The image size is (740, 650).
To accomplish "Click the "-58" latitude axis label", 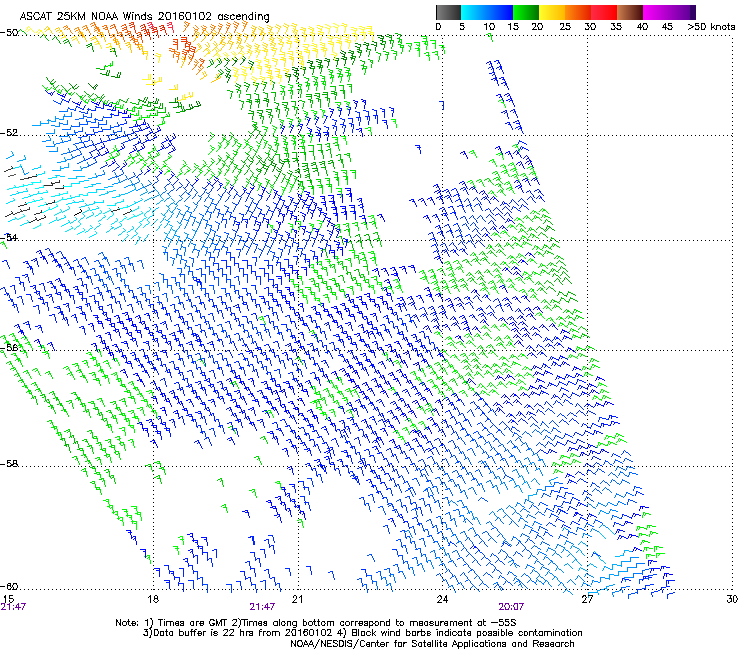I will [9, 464].
